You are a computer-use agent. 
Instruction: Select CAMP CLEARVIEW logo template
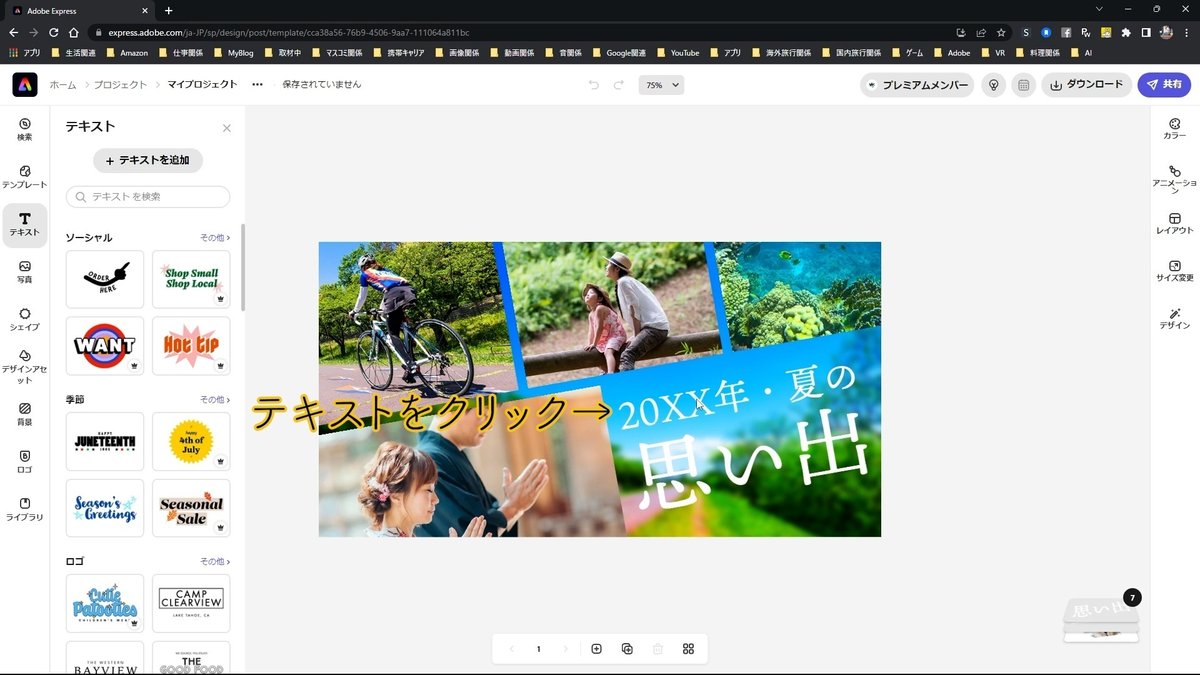point(191,603)
